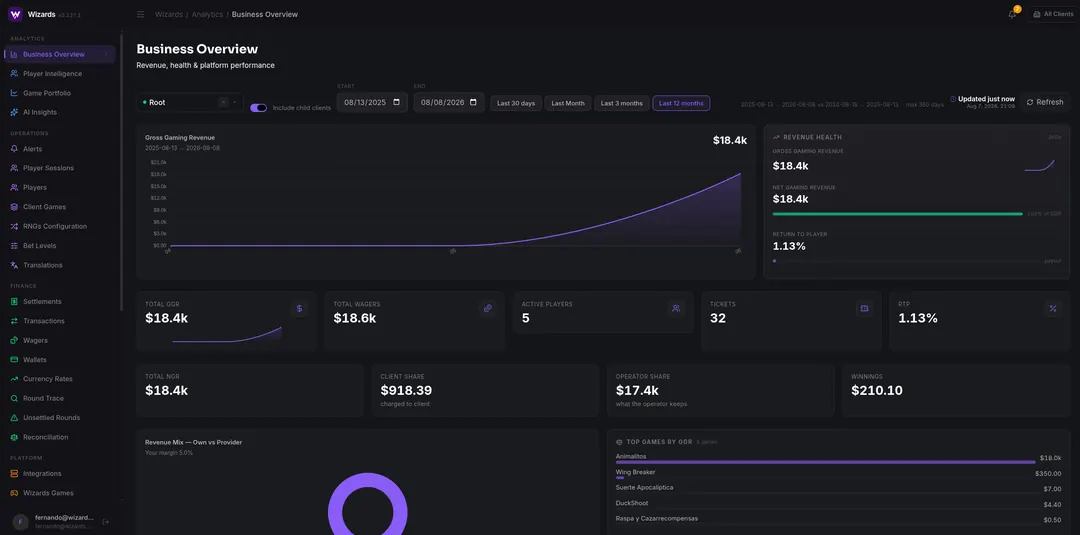Toggle the Include child clients switch
This screenshot has height=535, width=1080.
[x=258, y=107]
